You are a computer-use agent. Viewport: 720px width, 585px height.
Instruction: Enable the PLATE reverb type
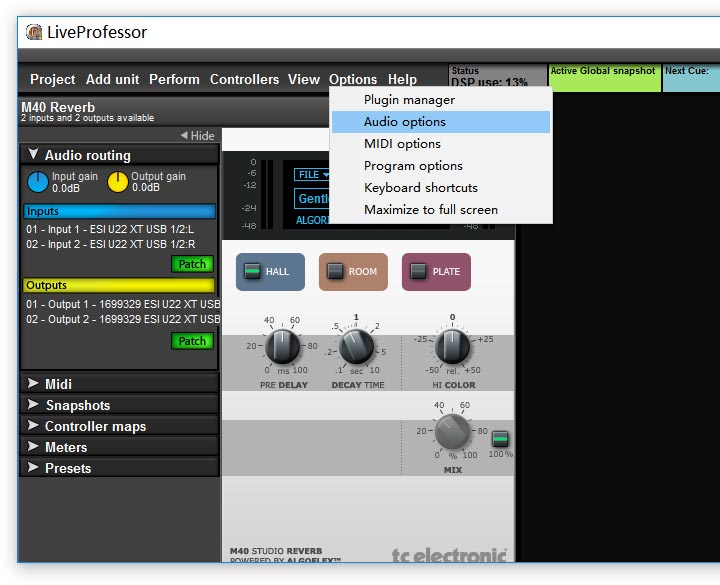point(436,271)
